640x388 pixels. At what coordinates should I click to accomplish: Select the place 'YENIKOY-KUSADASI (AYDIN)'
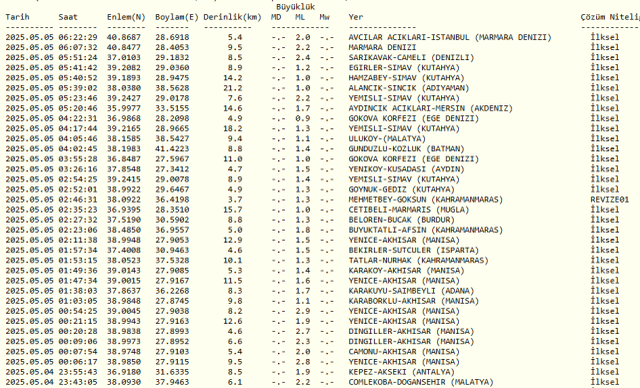(x=407, y=169)
